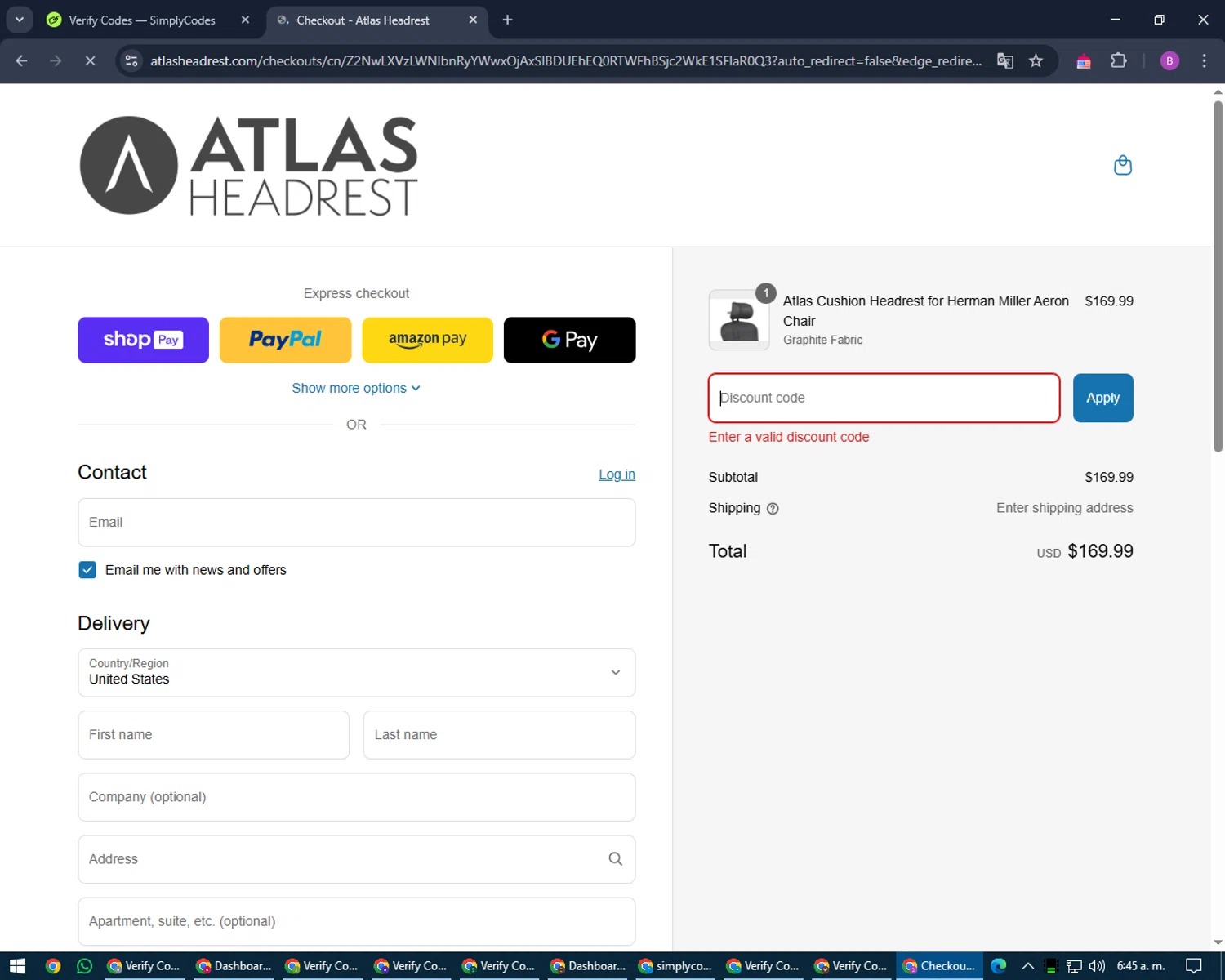Click the Enter shipping address text
This screenshot has height=980, width=1225.
tap(1064, 508)
